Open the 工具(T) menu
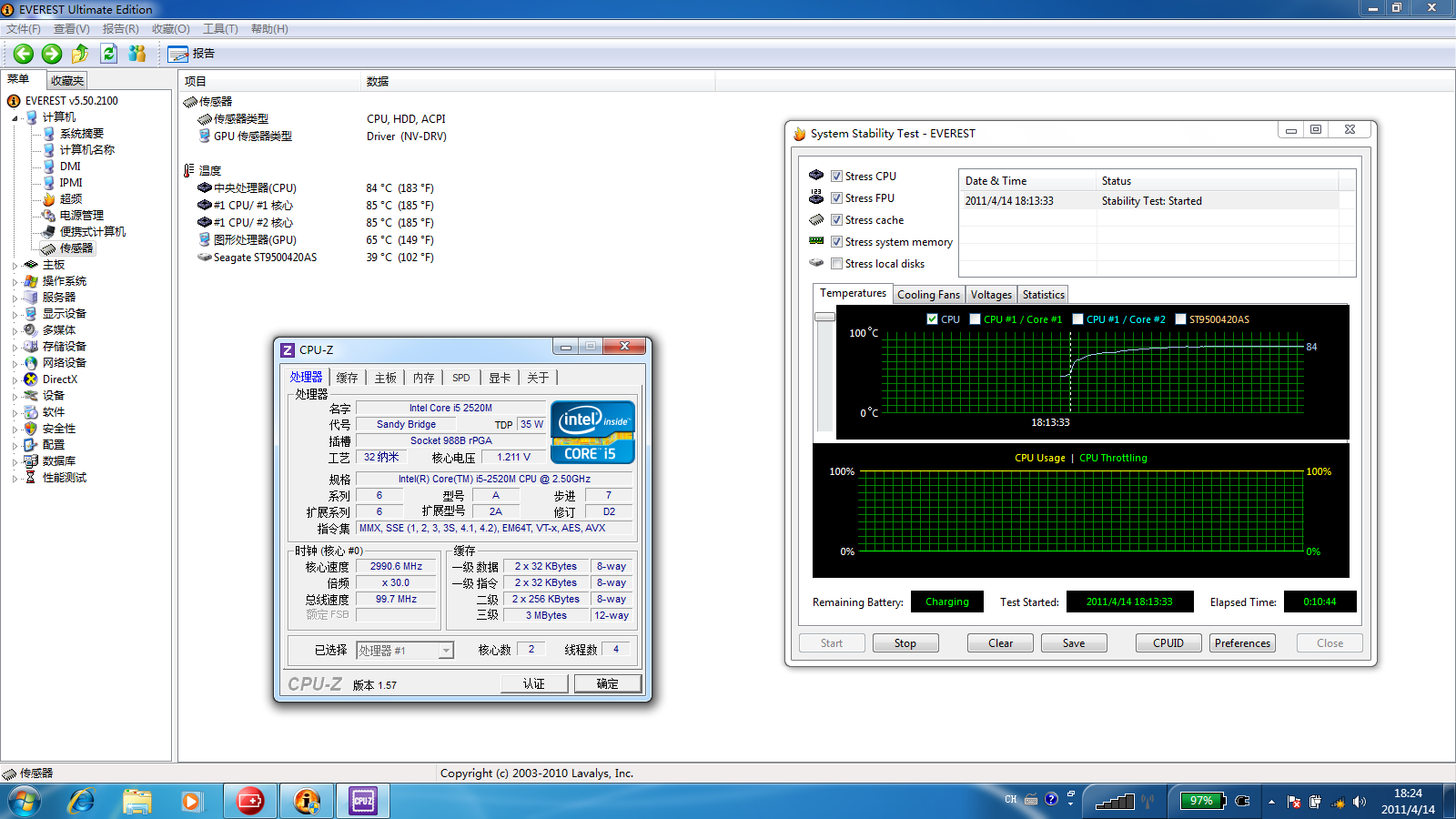The height and width of the screenshot is (819, 1456). tap(220, 29)
